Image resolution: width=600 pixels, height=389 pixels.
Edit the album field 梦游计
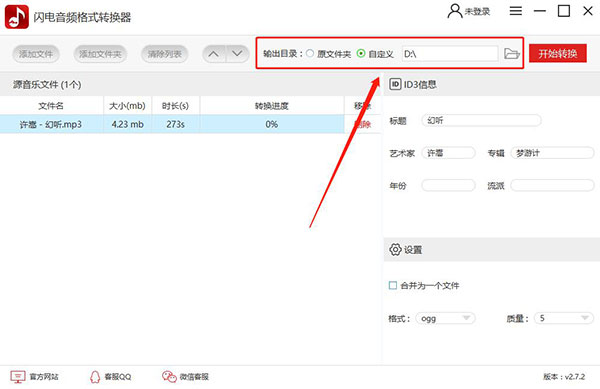[x=552, y=153]
